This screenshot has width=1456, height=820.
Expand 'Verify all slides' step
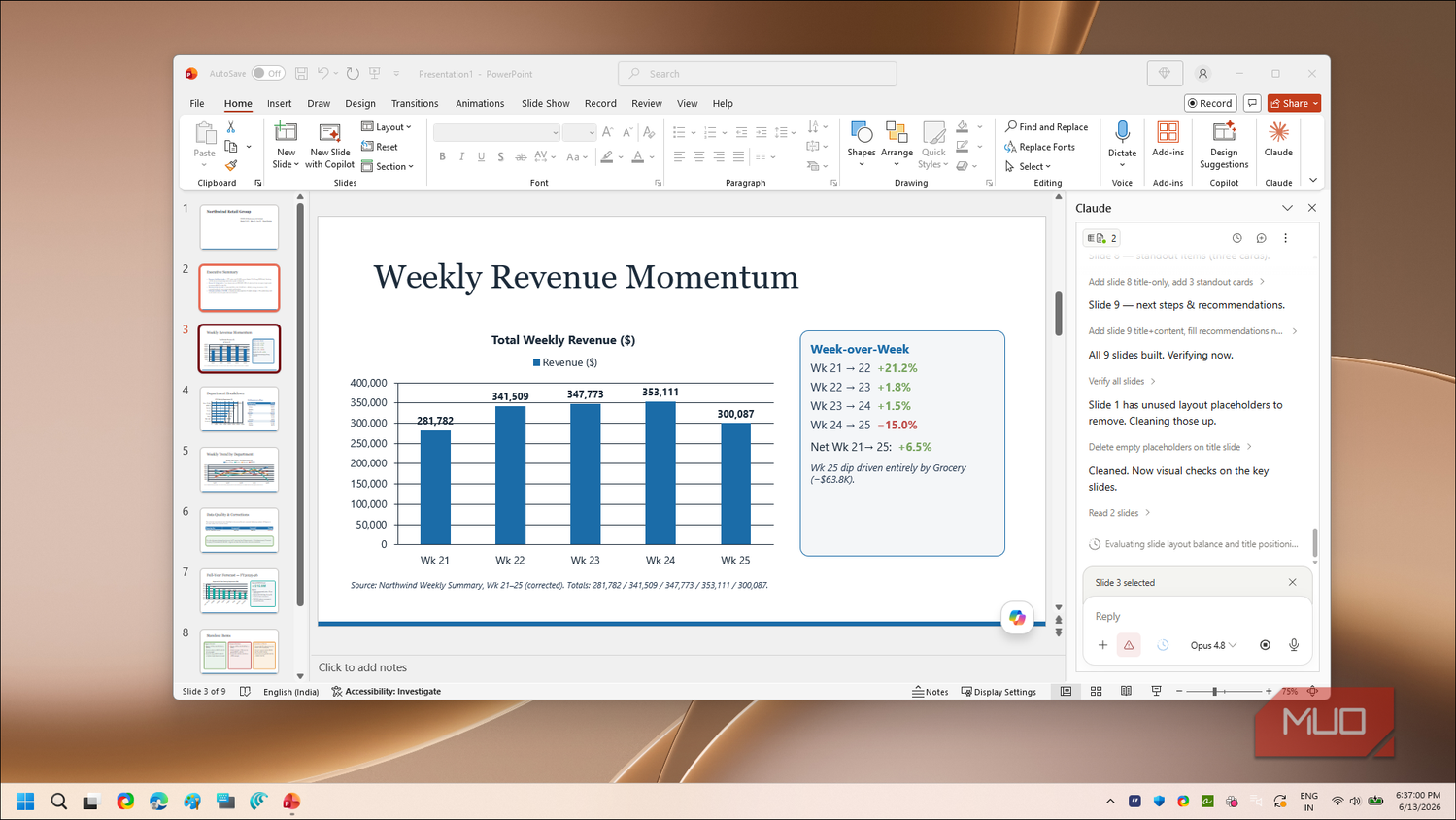[1122, 381]
